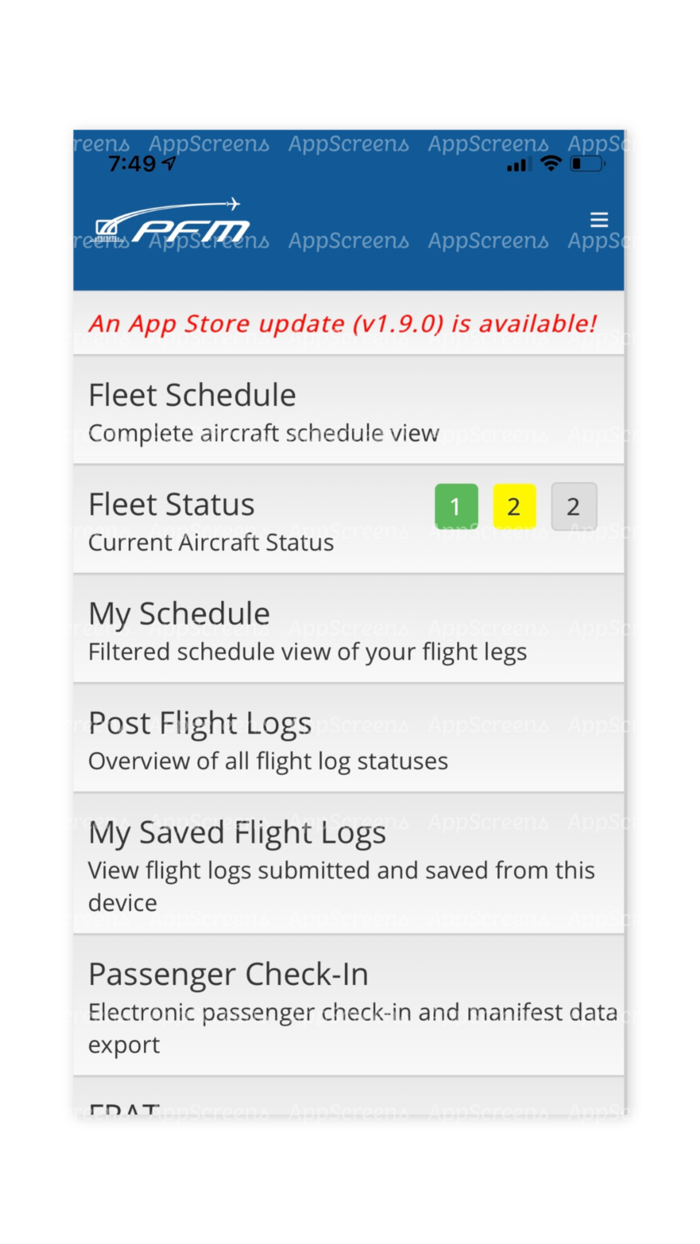Tap the cellular signal indicator
This screenshot has height=1244, width=700.
(517, 164)
